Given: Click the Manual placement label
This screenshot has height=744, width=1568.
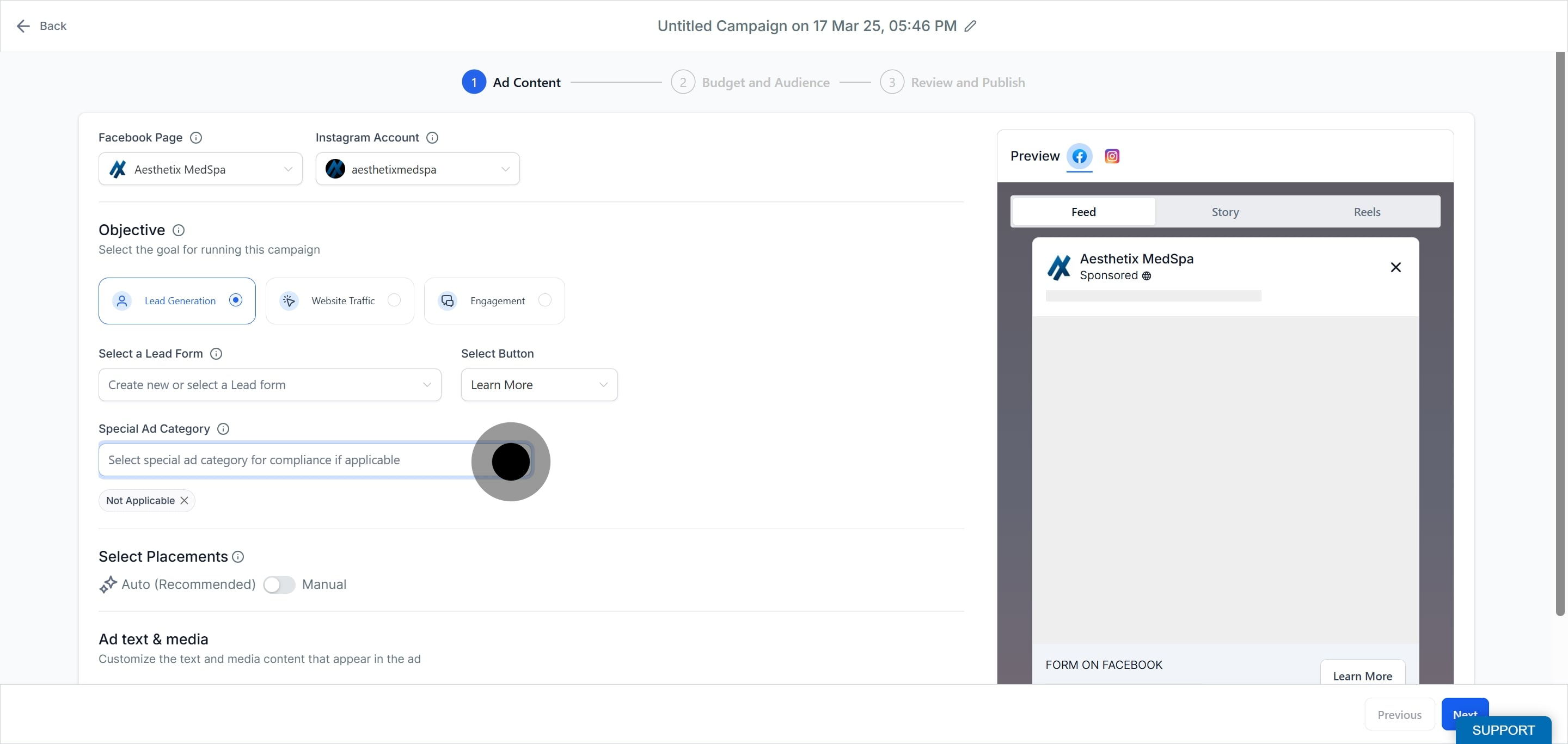Looking at the screenshot, I should pyautogui.click(x=324, y=585).
